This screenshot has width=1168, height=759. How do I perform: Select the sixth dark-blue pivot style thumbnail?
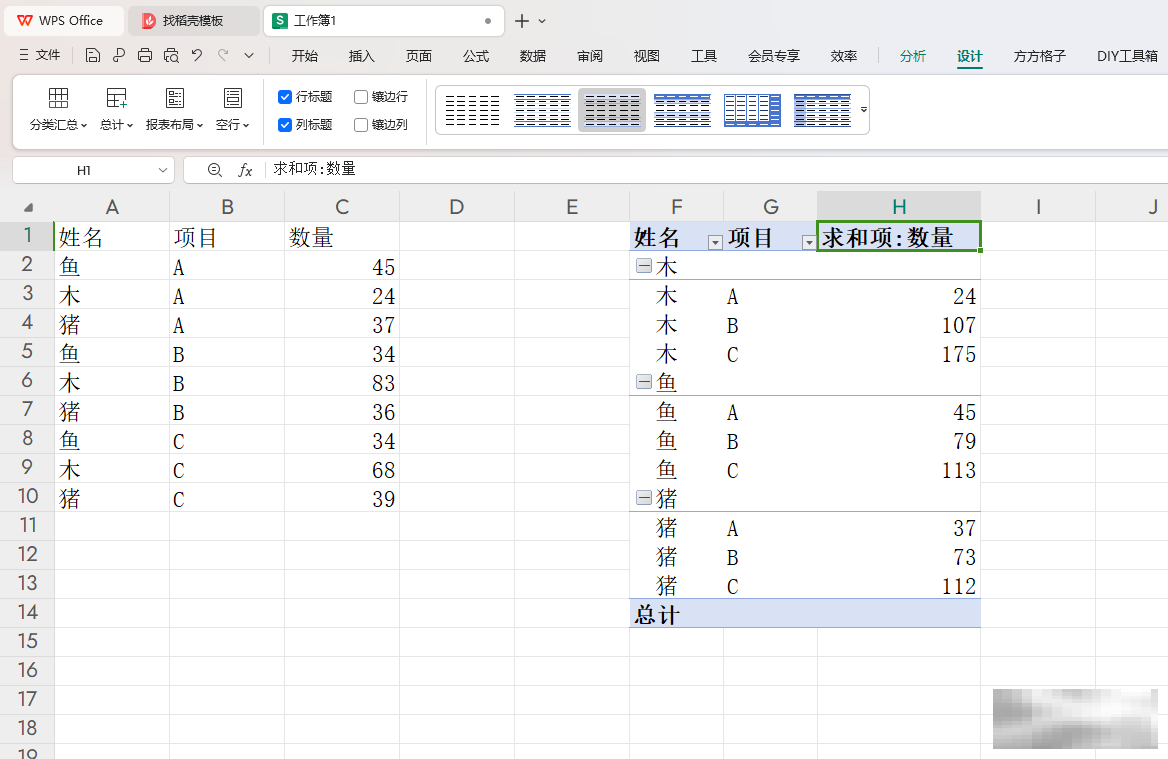click(822, 110)
